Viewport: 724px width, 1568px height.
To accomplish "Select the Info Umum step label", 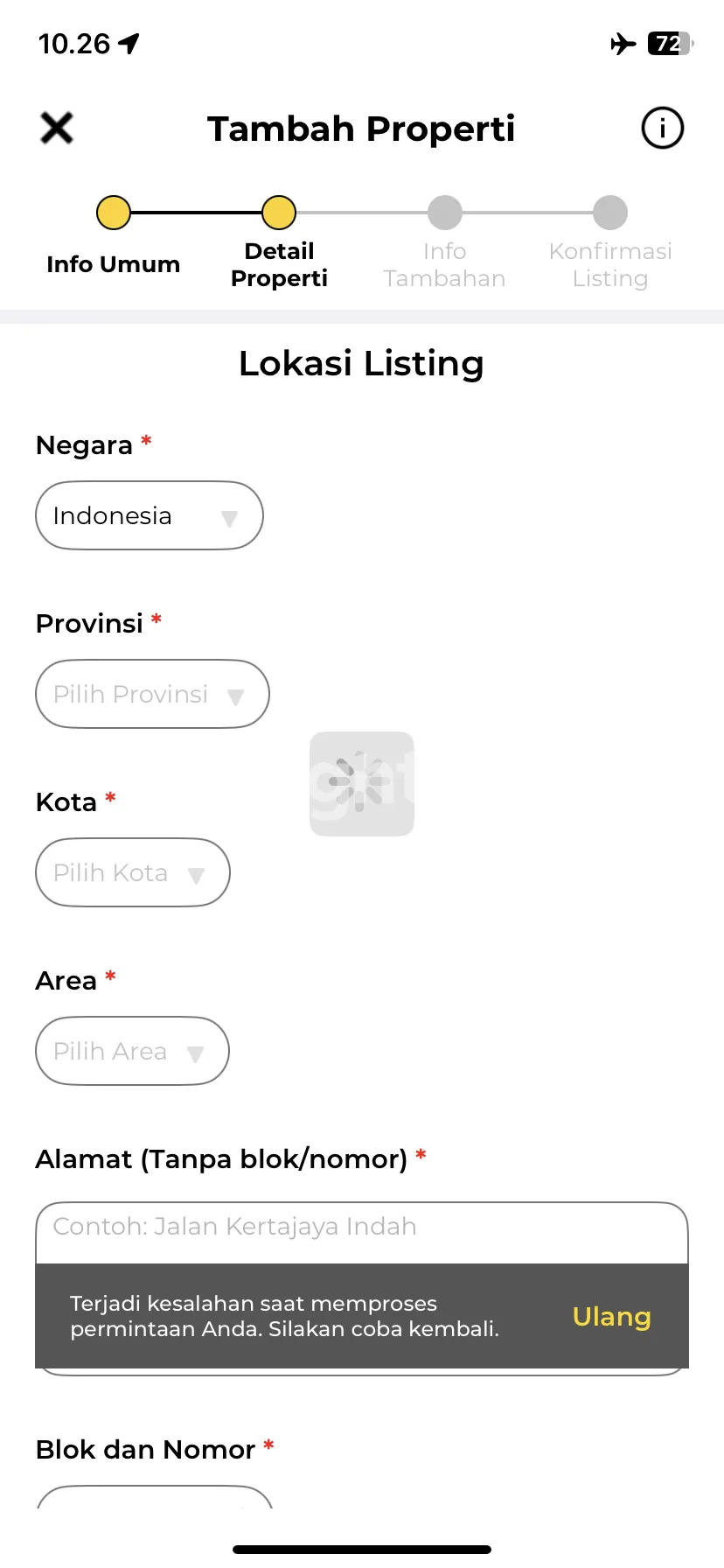I will (x=114, y=264).
